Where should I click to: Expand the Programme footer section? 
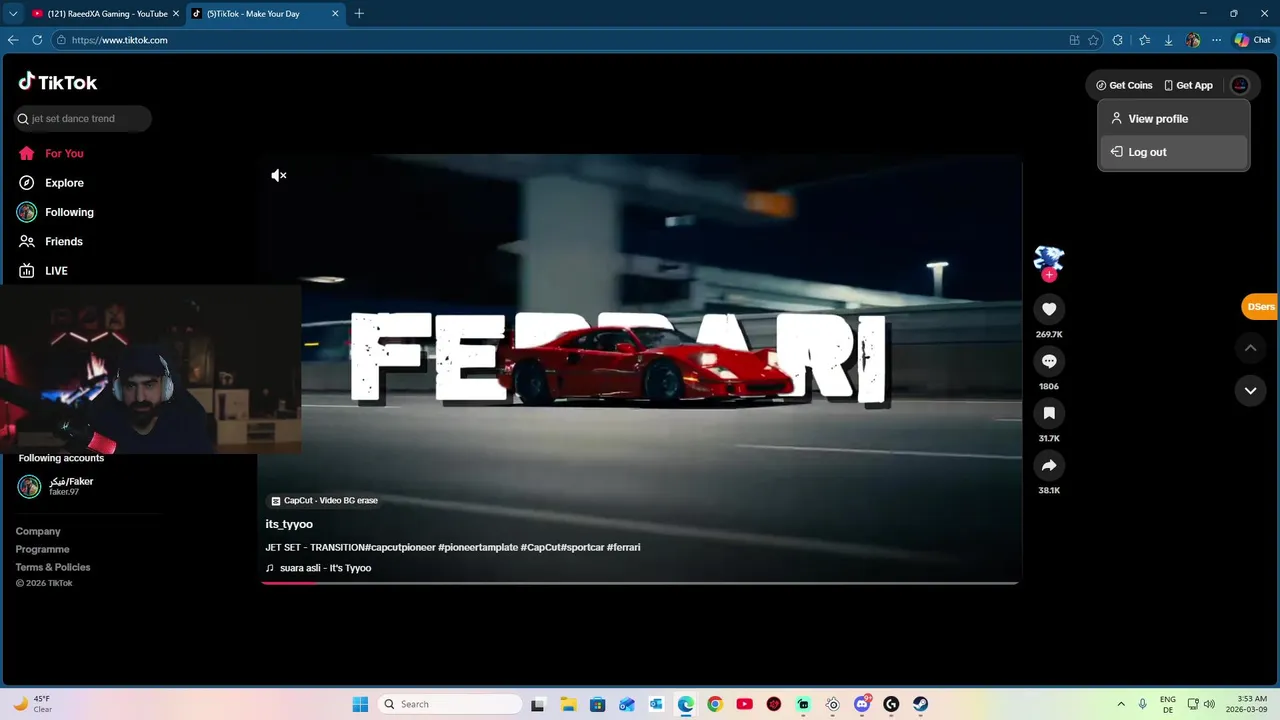pyautogui.click(x=43, y=549)
